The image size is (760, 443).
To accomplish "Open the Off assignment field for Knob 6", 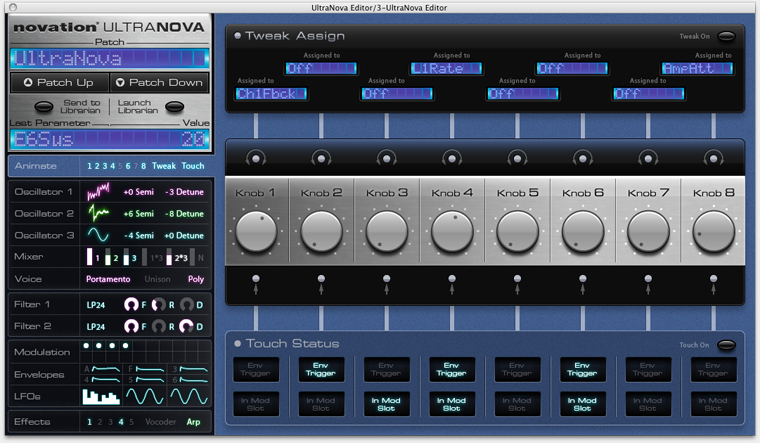I will (x=572, y=68).
